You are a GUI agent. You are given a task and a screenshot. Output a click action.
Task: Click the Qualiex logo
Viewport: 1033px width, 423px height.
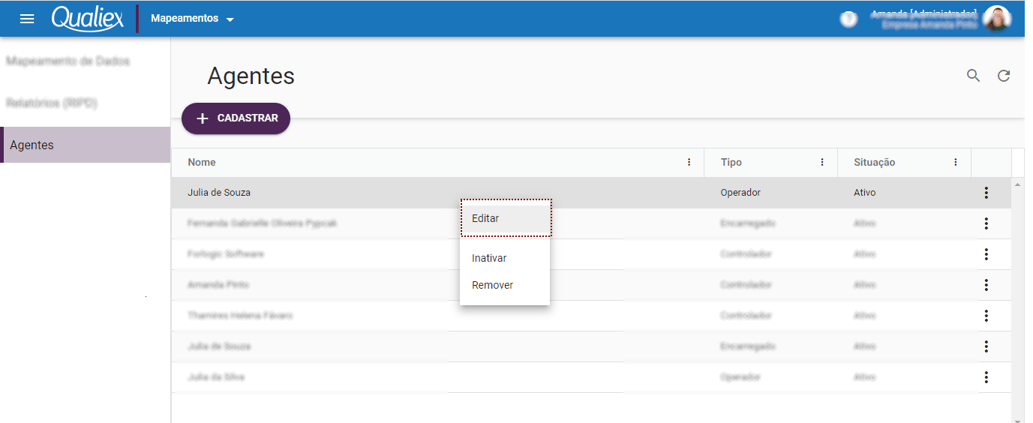(x=88, y=18)
